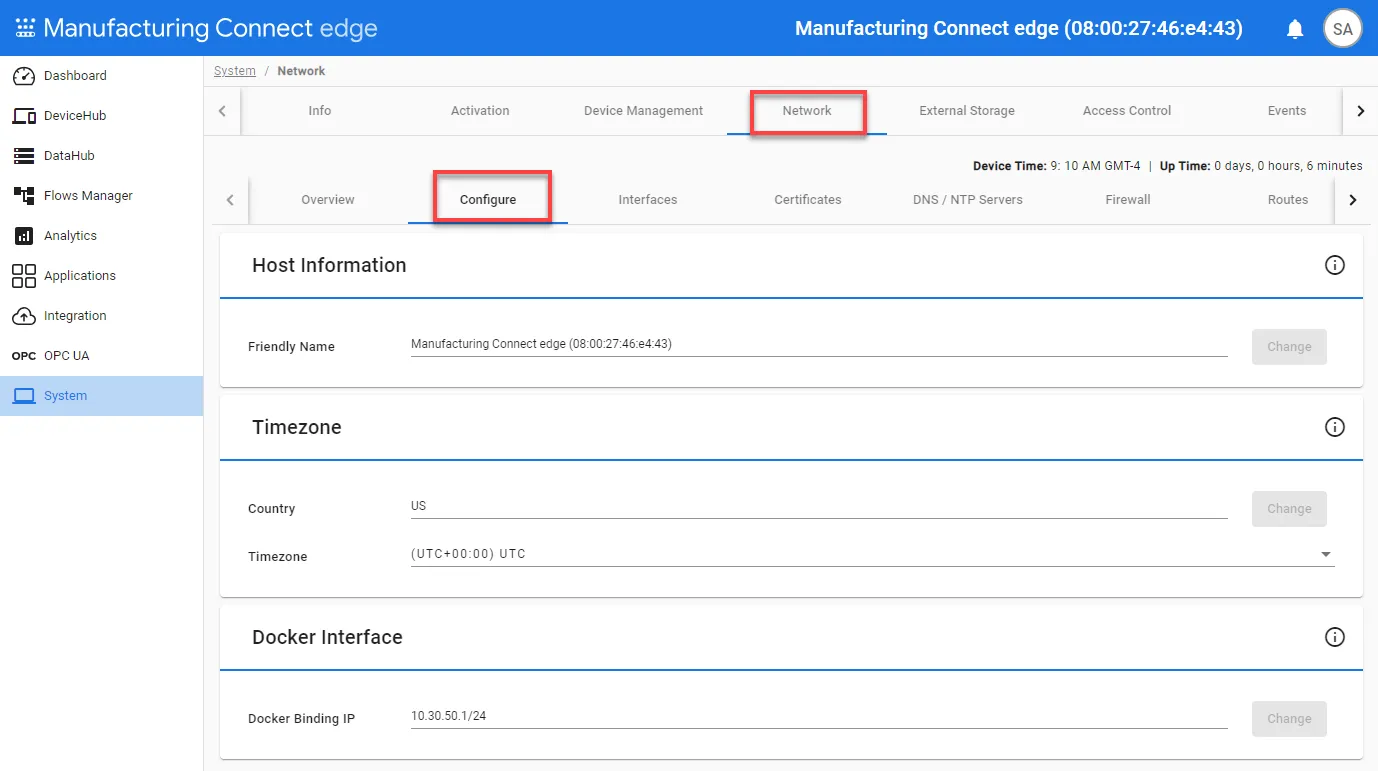Click the DeviceHub devices icon
This screenshot has width=1378, height=771.
click(x=24, y=116)
